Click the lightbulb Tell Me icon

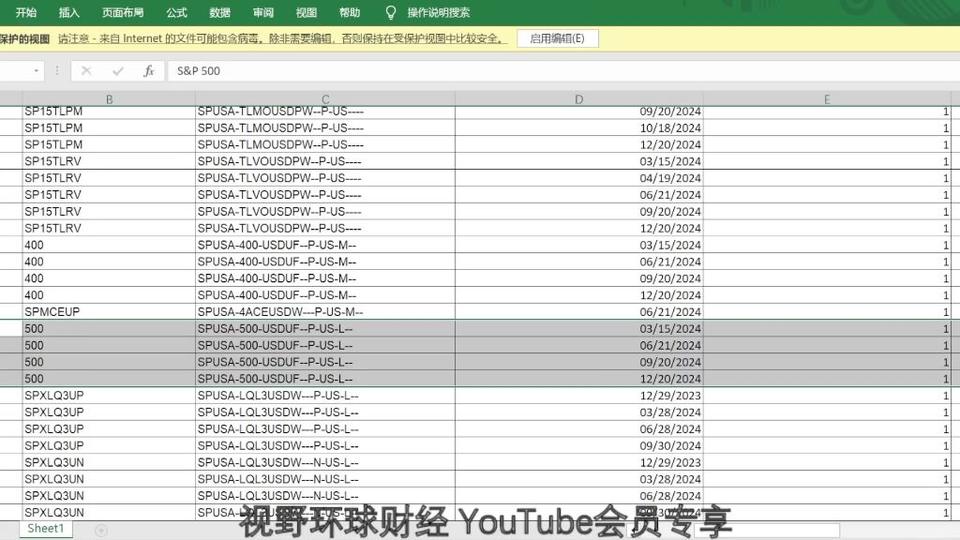[x=391, y=12]
